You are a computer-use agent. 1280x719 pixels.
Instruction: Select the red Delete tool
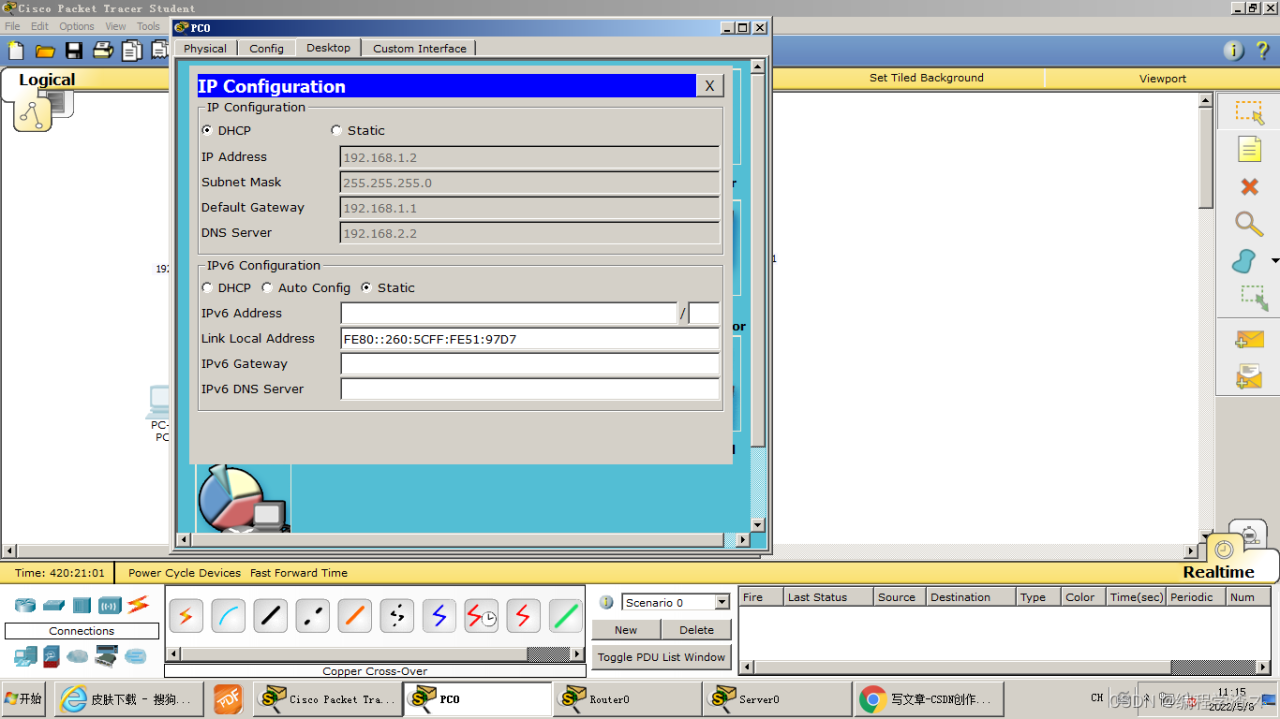[1249, 187]
